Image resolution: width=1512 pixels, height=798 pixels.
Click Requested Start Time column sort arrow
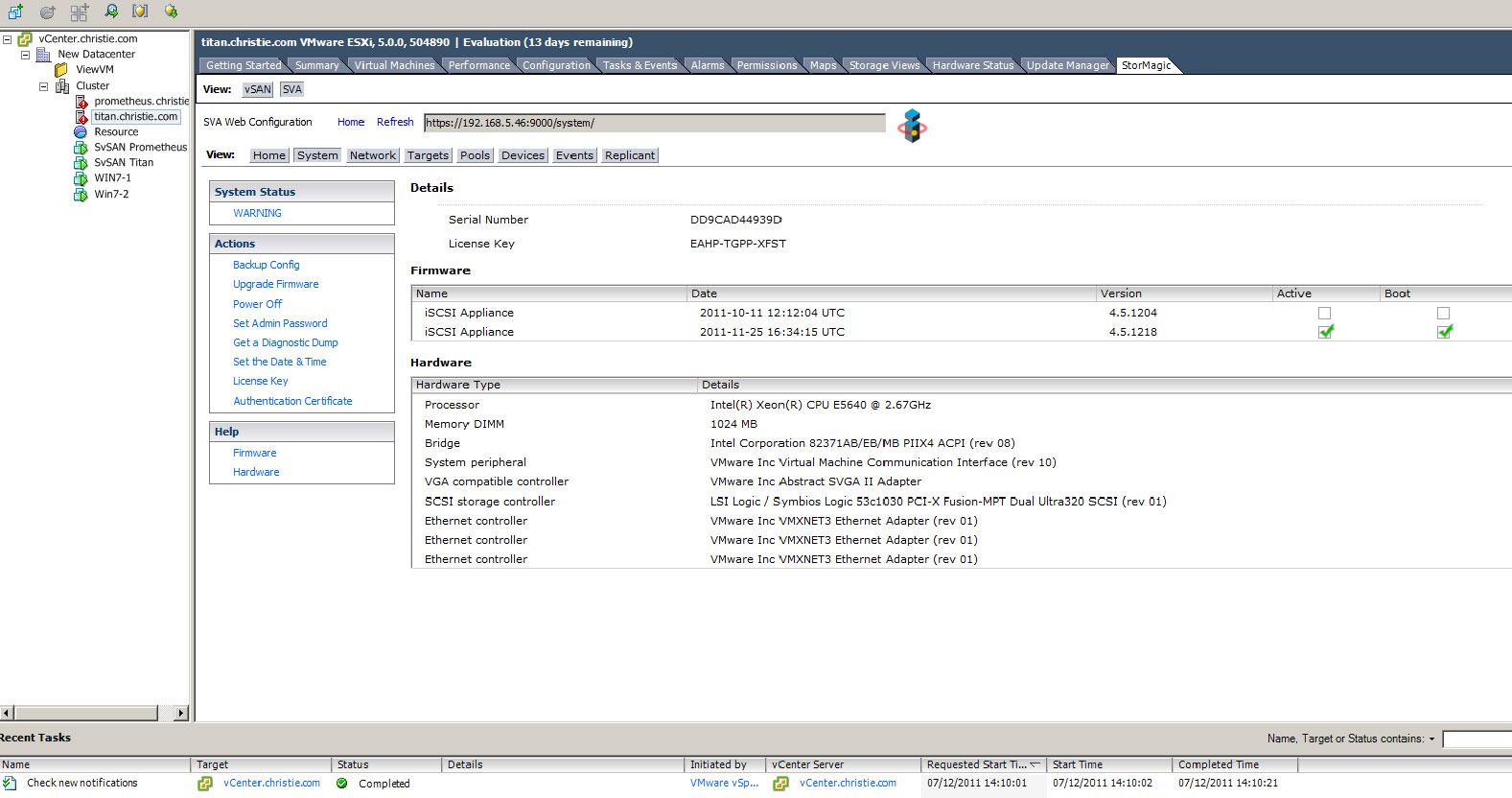(x=1035, y=764)
